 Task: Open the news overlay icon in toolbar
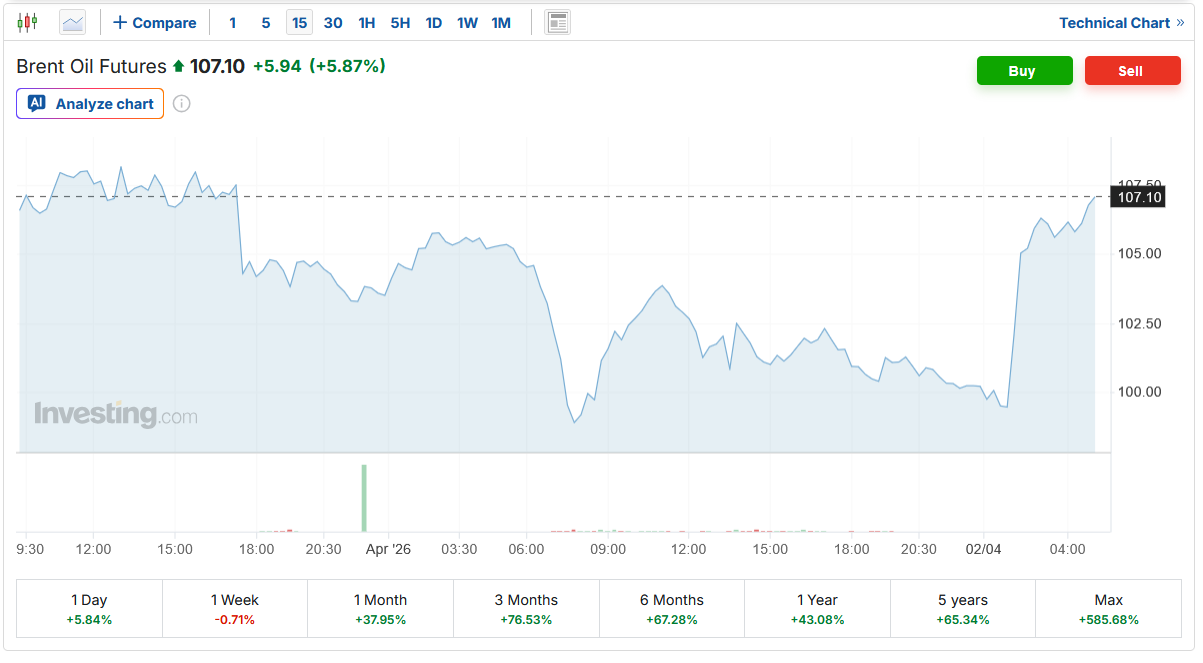click(558, 22)
